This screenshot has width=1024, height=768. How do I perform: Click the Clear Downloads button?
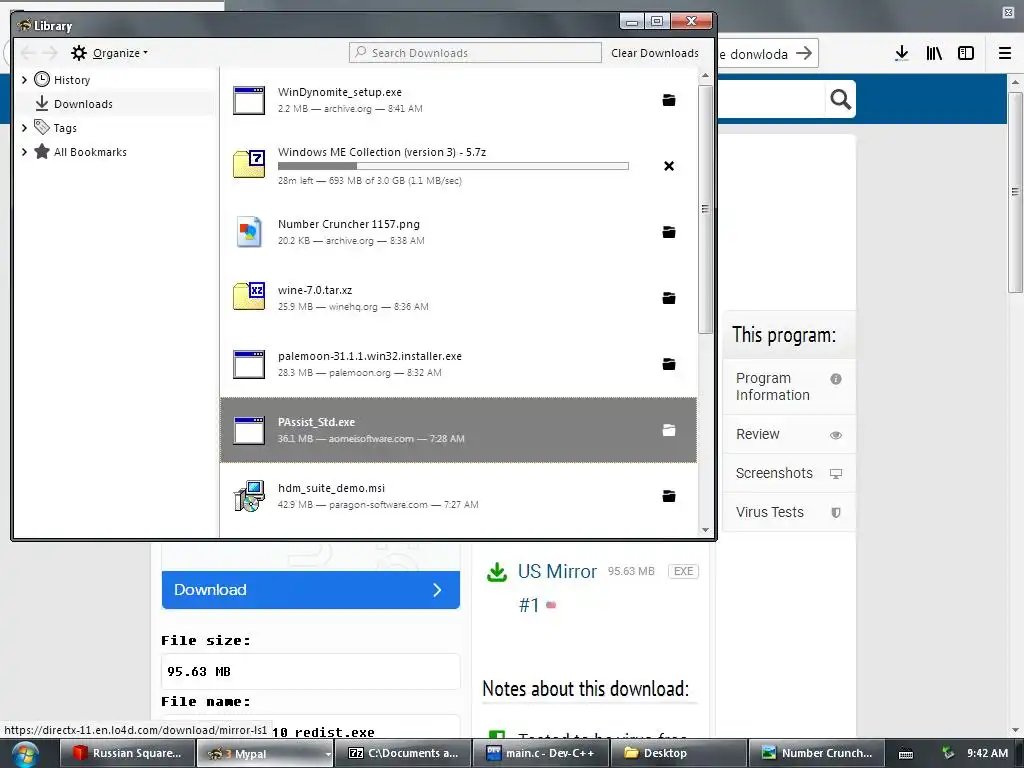click(654, 53)
